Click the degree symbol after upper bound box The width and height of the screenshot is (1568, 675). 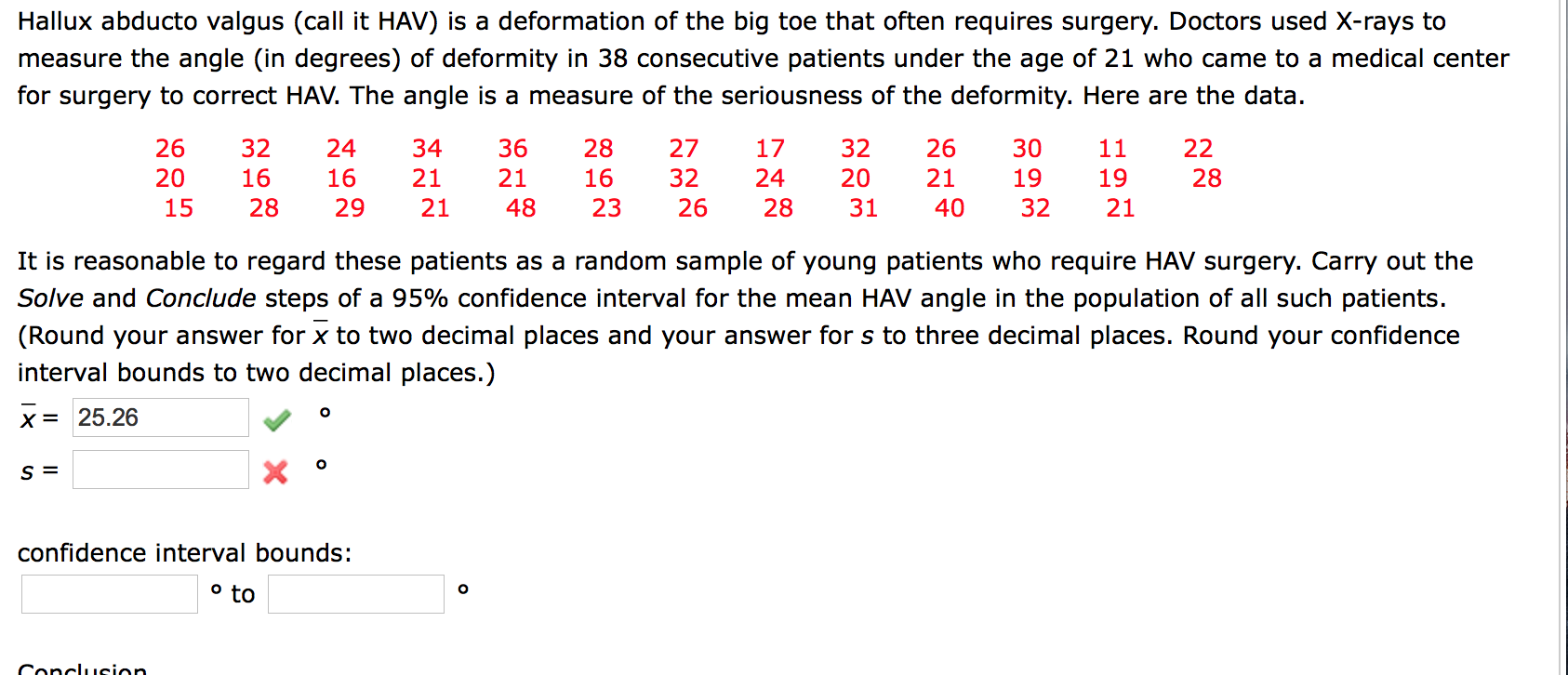462,589
